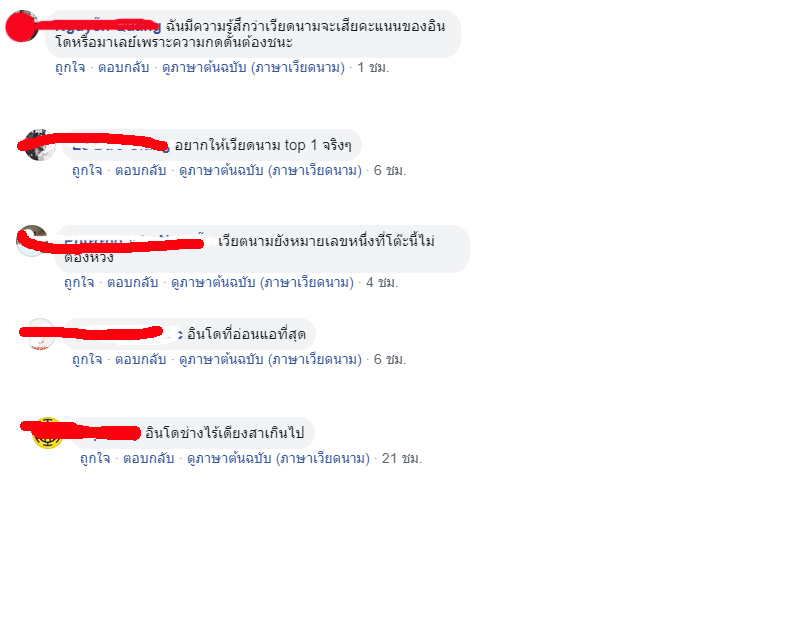Click ถูกใจ on the 21 ชม. comment
Image resolution: width=809 pixels, height=643 pixels.
(x=95, y=458)
